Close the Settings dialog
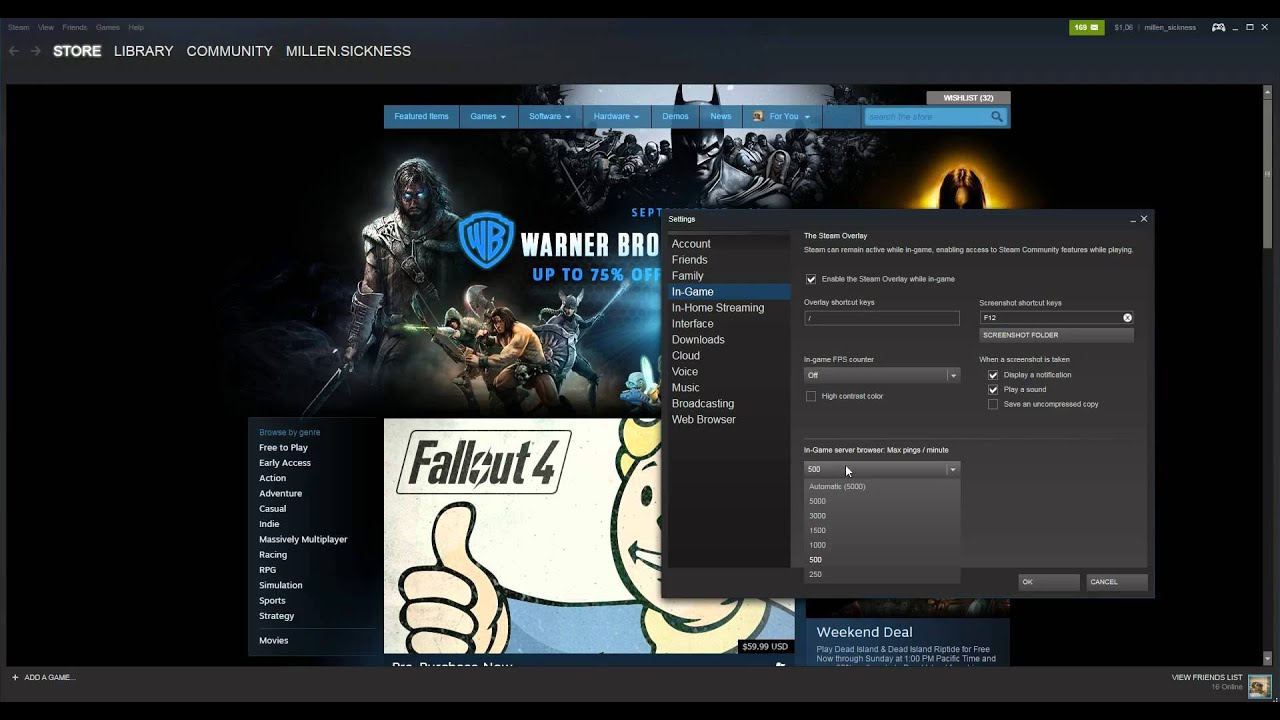 coord(1144,218)
